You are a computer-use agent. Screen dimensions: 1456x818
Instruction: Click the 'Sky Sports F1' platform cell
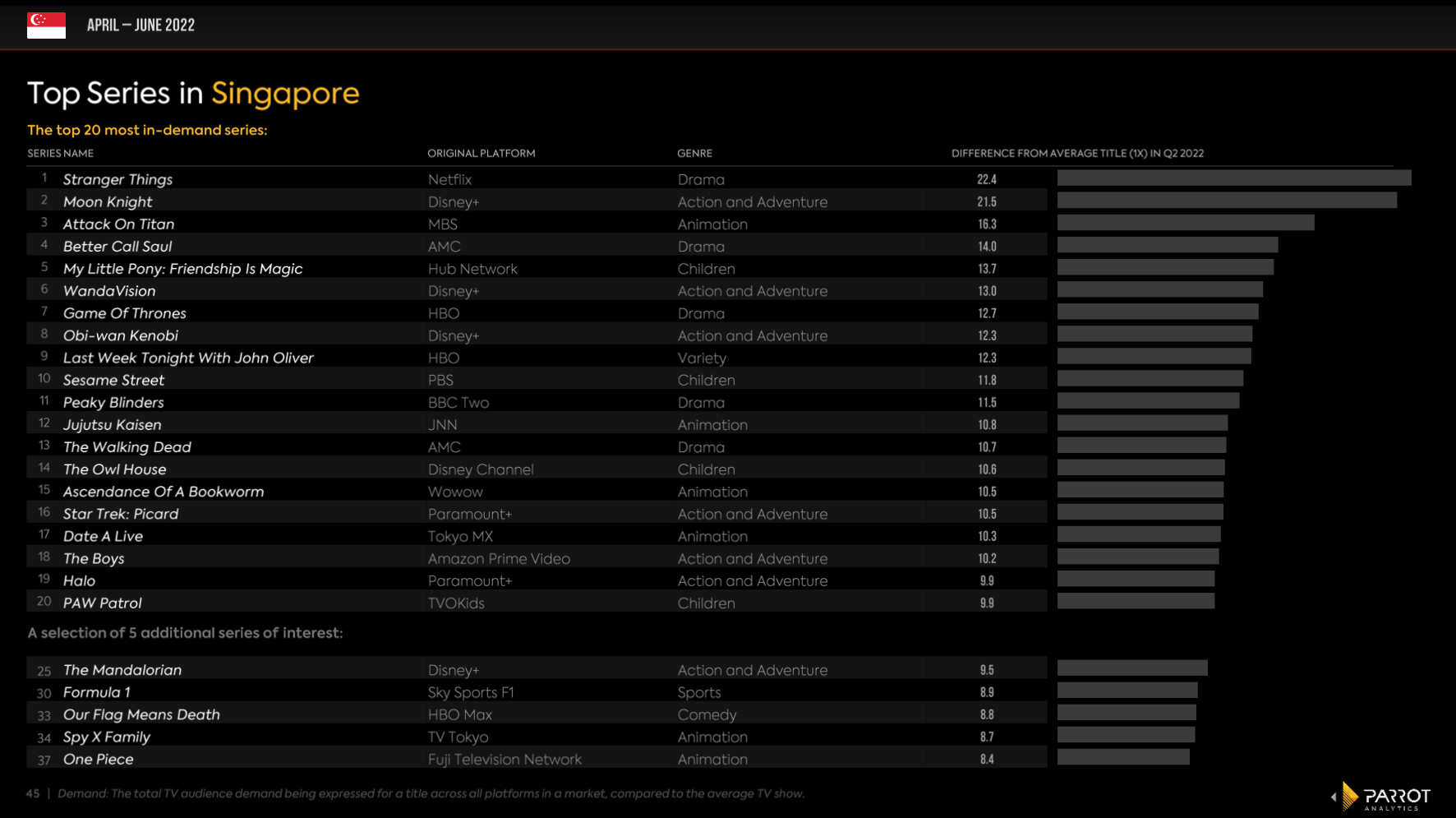[471, 692]
